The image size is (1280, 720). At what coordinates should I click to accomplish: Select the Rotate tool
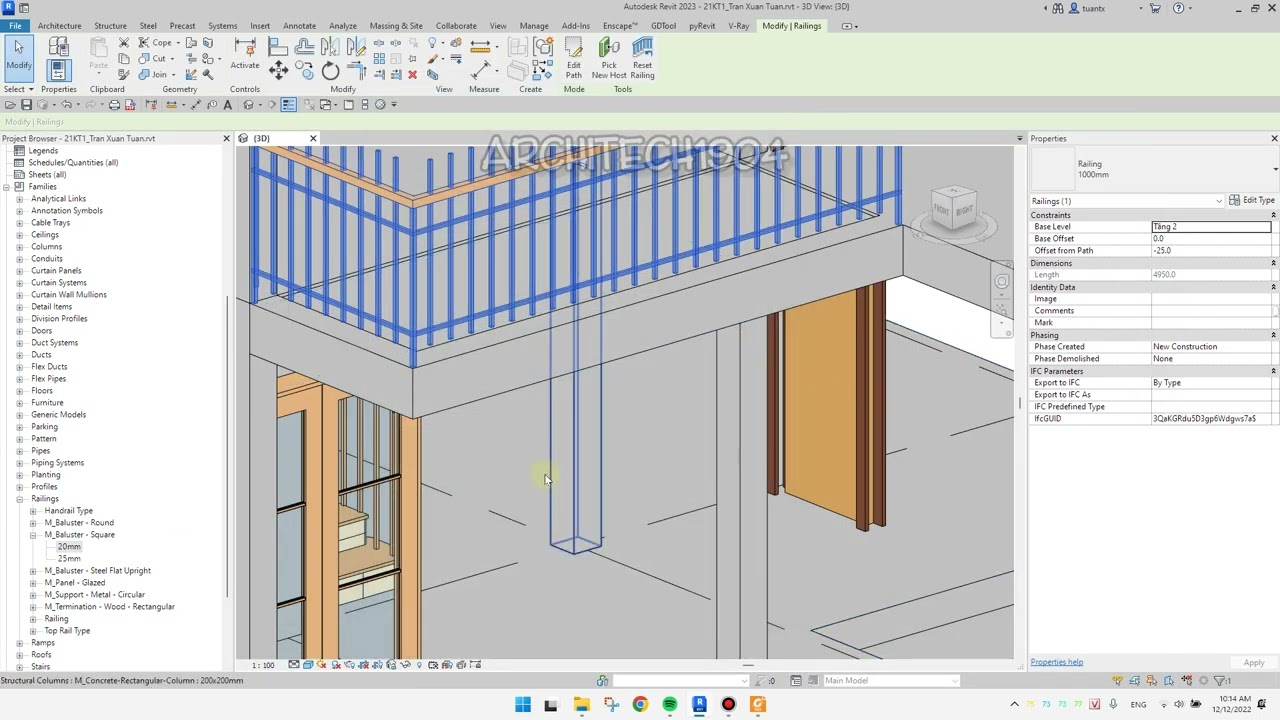[x=331, y=70]
